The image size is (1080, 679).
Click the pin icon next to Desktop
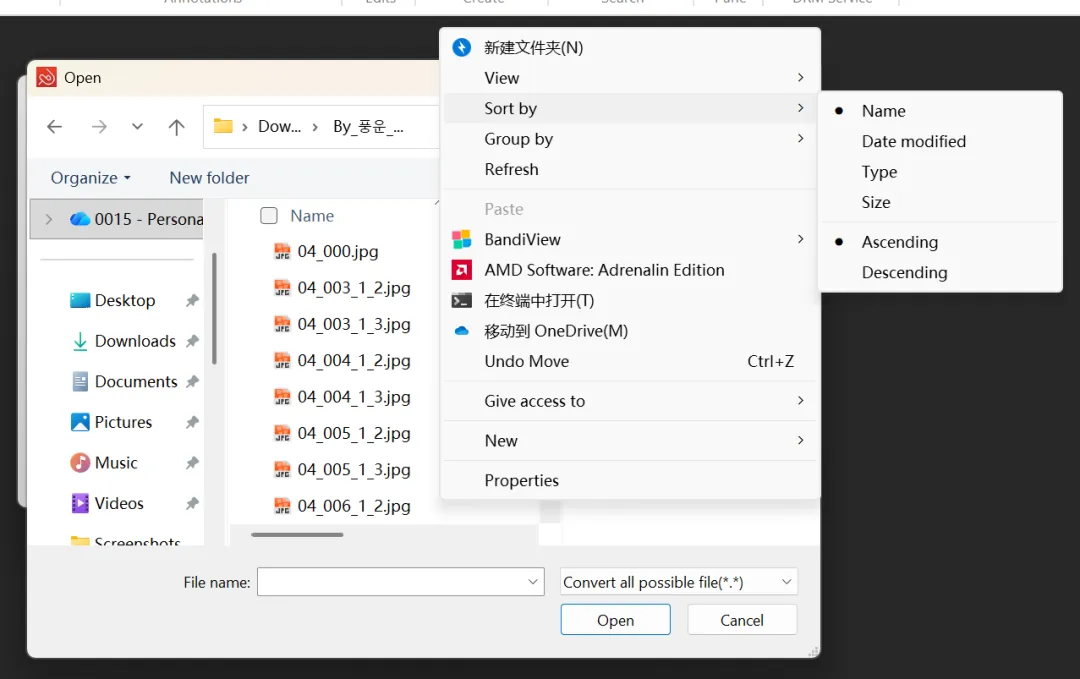[x=192, y=300]
